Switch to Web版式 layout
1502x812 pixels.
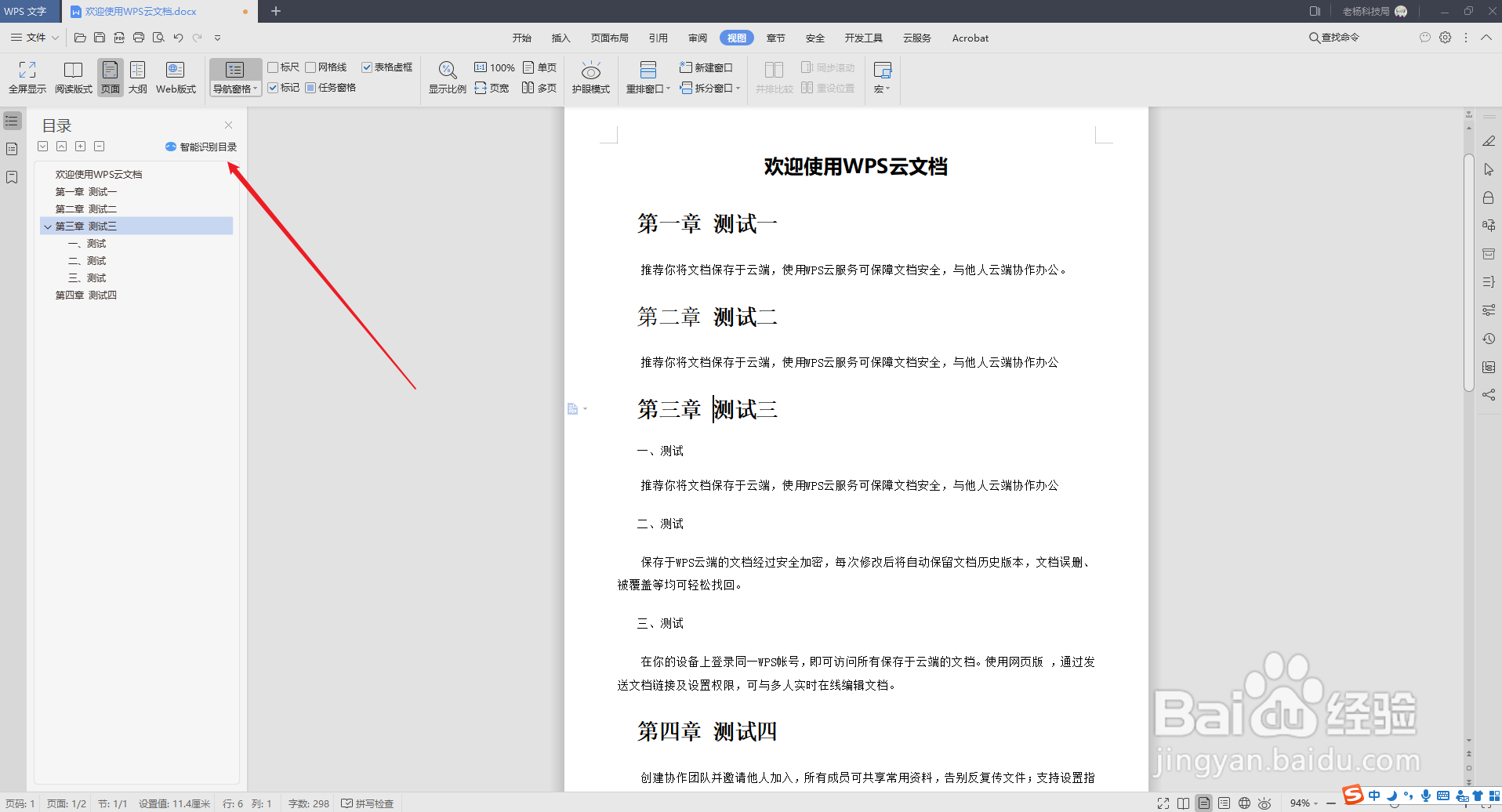coord(176,78)
